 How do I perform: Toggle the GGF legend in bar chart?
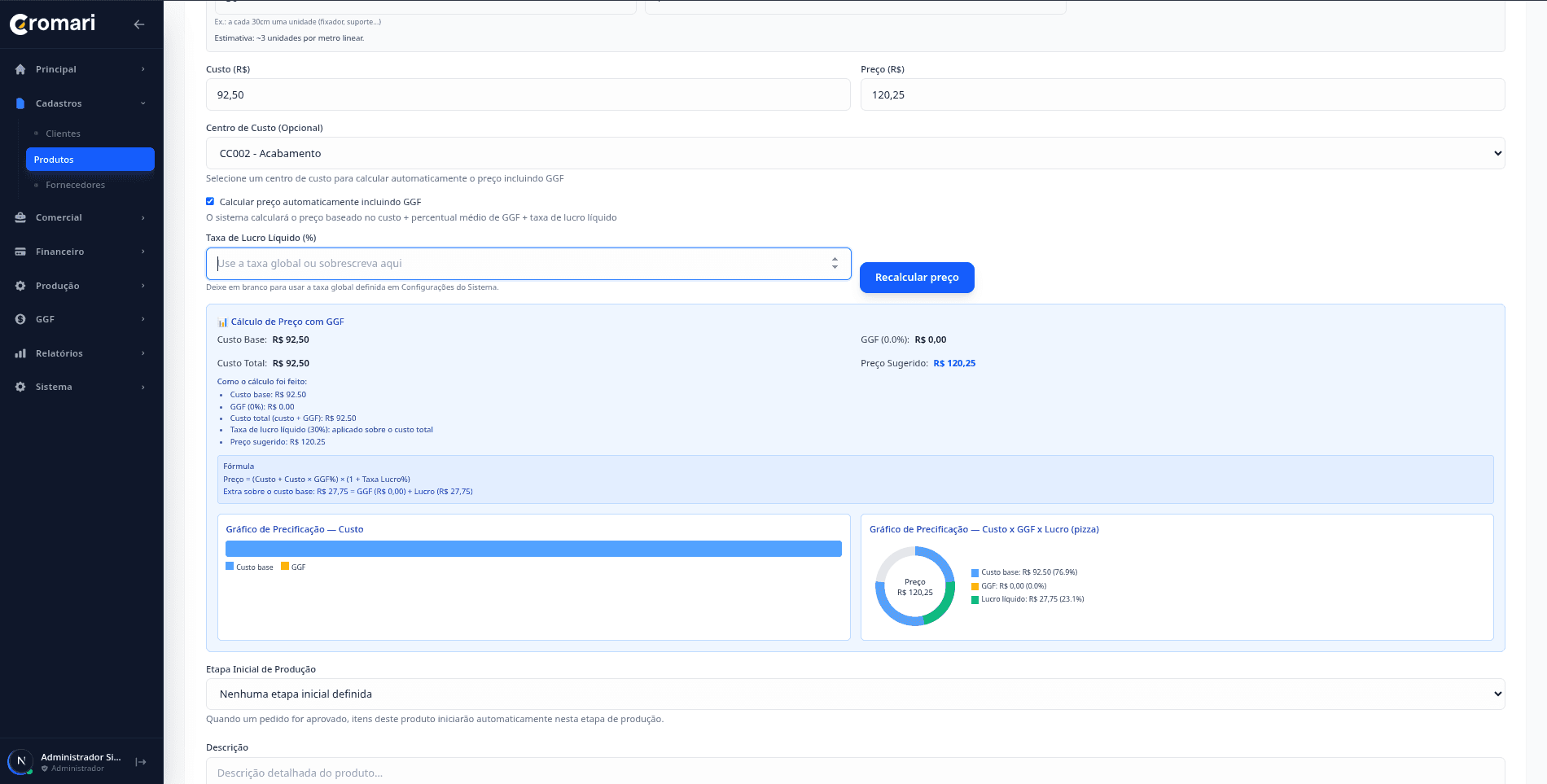click(x=293, y=567)
